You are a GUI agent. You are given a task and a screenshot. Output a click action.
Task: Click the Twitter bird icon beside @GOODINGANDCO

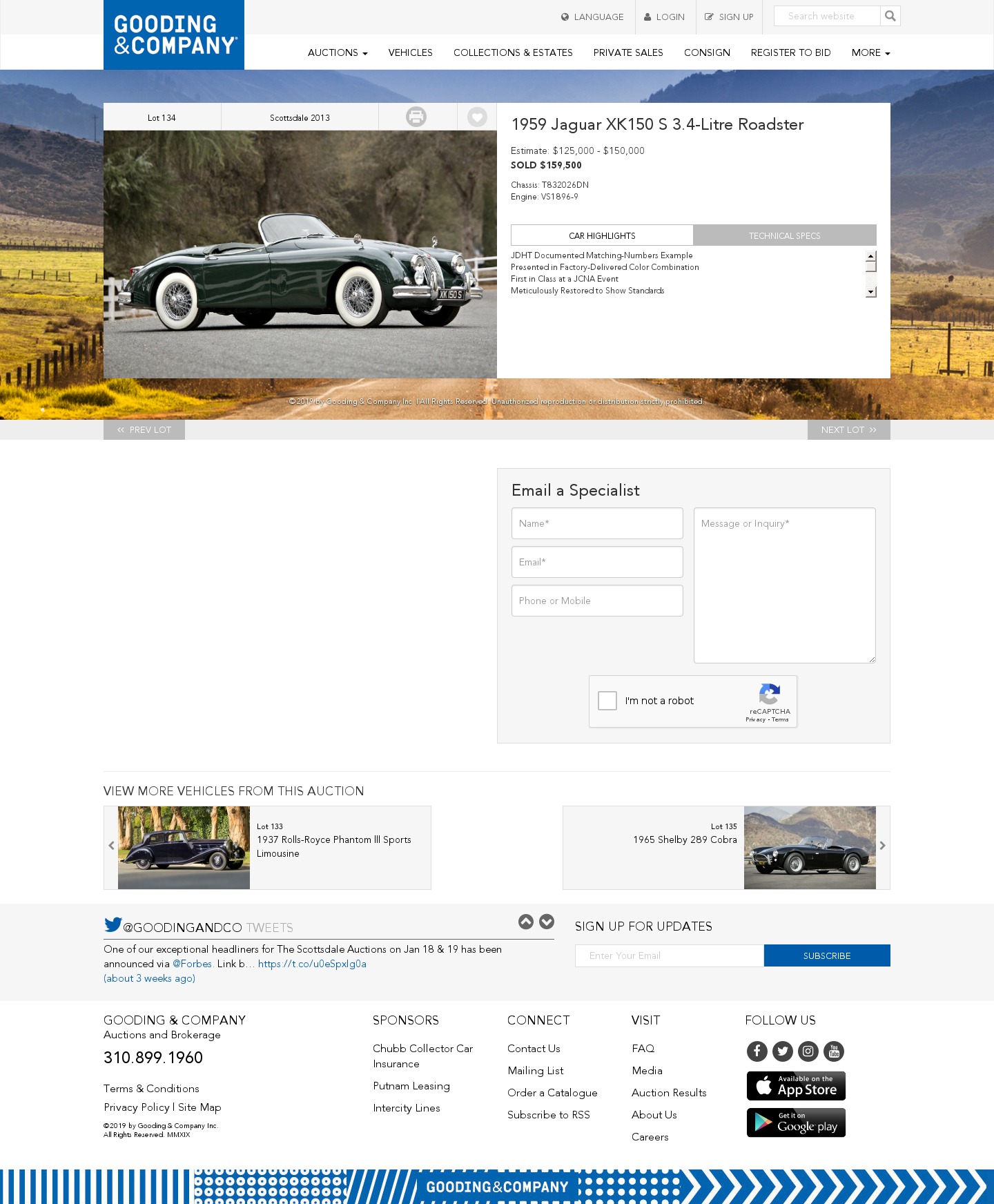[113, 924]
